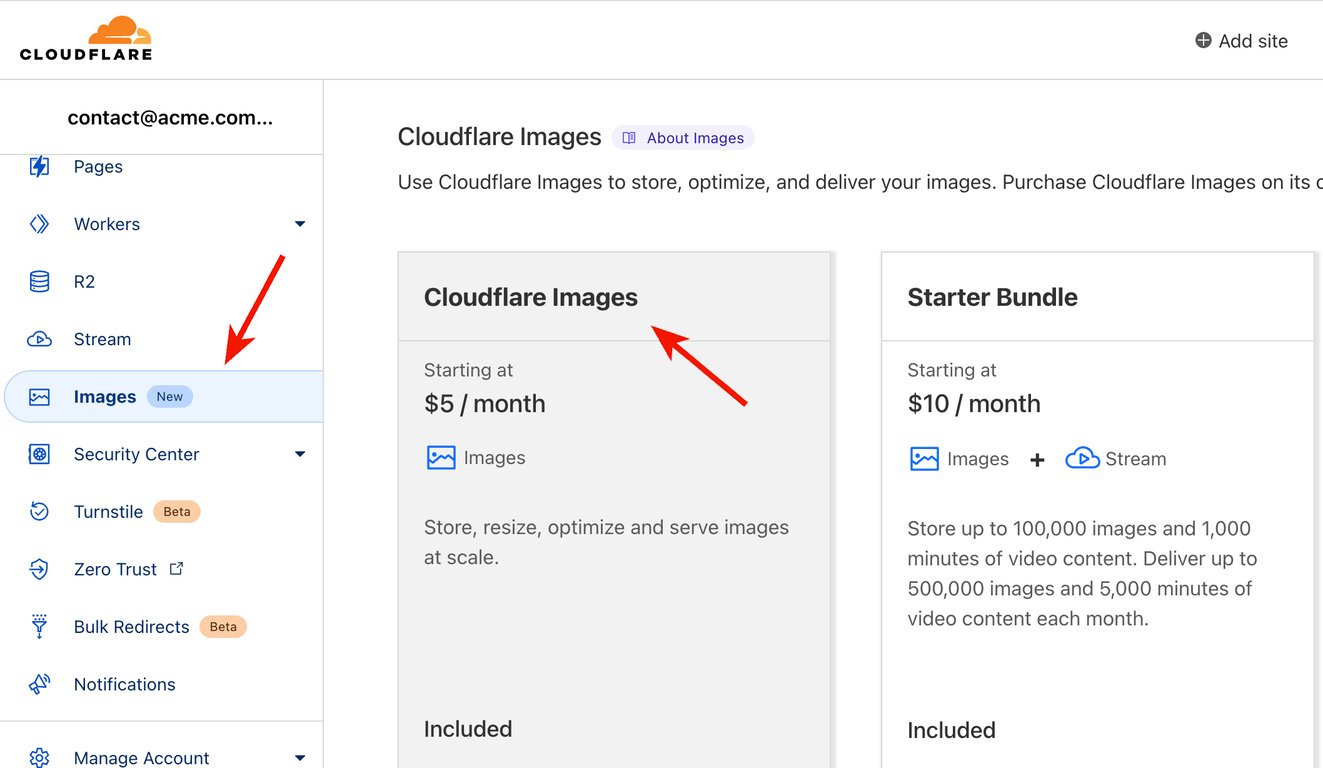The image size is (1323, 768).
Task: Open Pages via its lightning icon
Action: coord(39,167)
